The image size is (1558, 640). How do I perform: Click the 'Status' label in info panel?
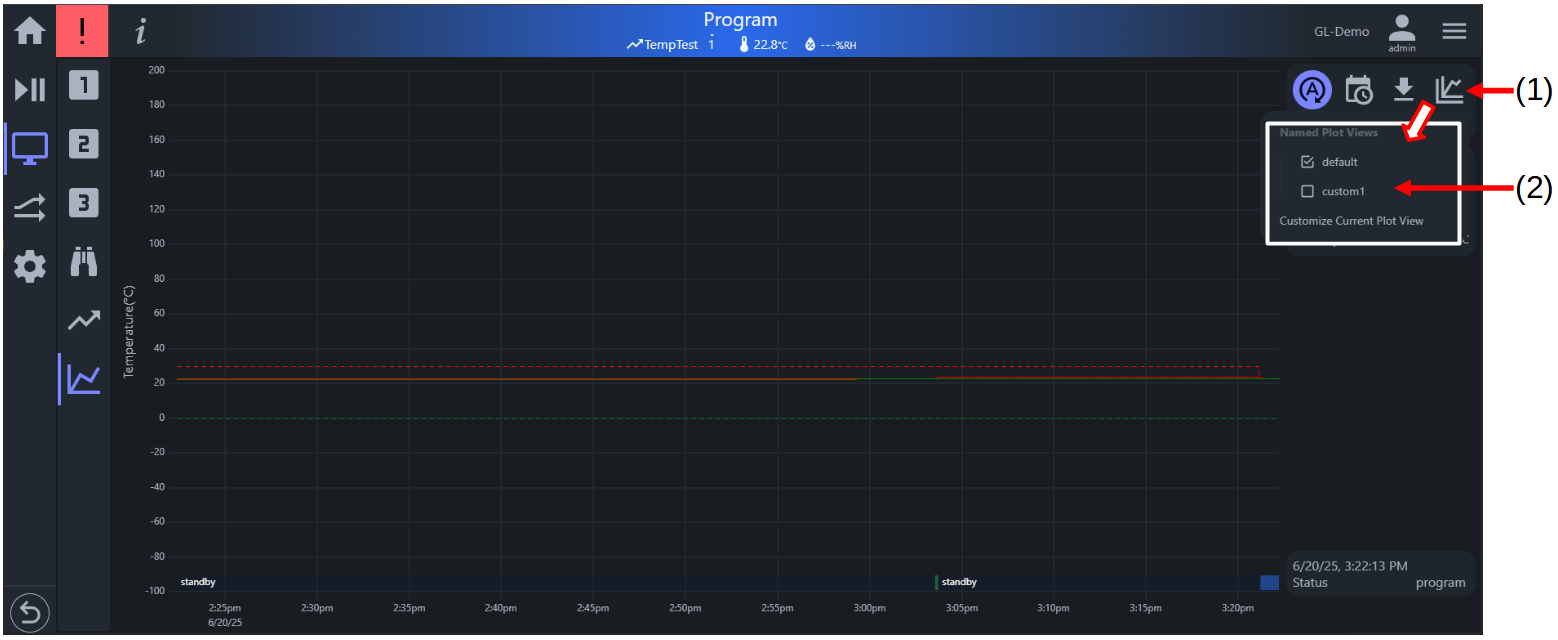1310,583
